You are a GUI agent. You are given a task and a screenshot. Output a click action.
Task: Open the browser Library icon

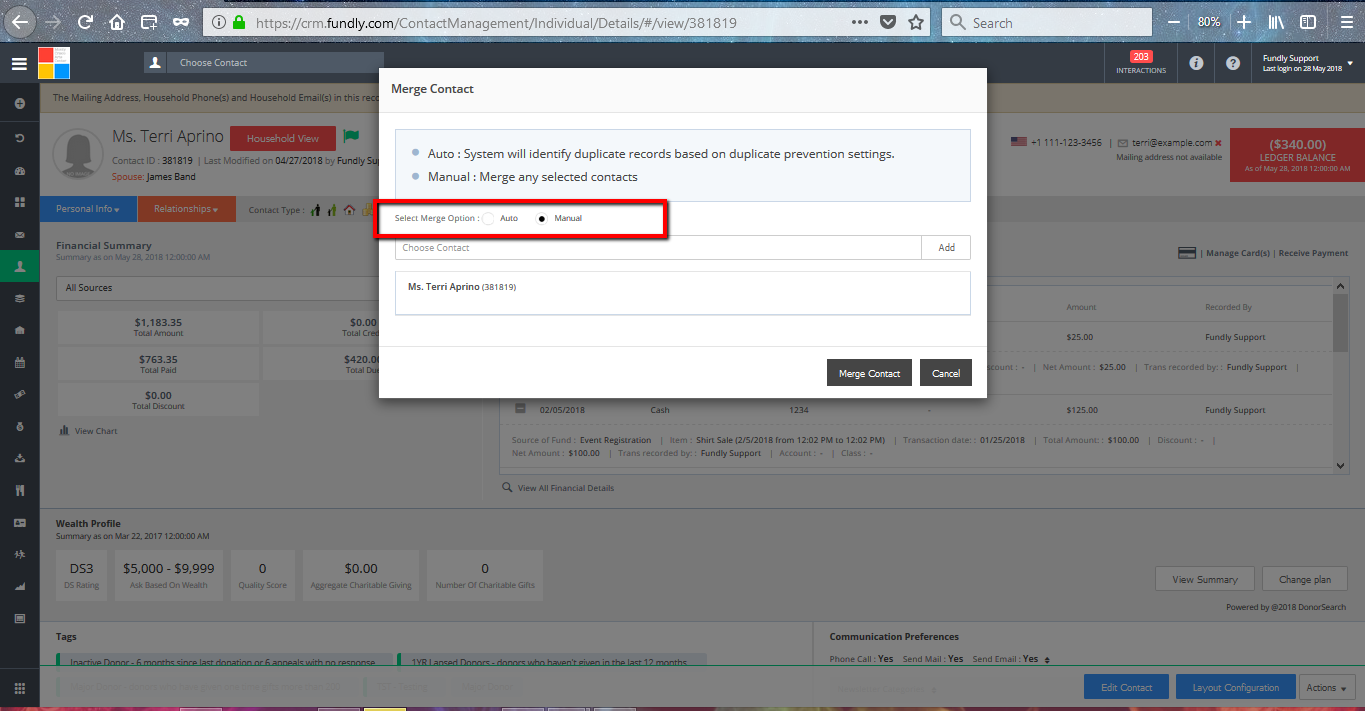pos(1277,22)
